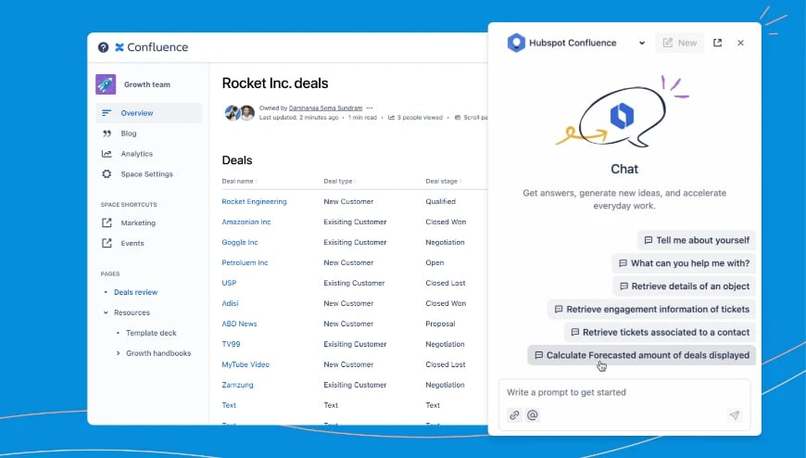Screen dimensions: 806x458
Task: Open Blog in the sidebar
Action: (x=129, y=134)
